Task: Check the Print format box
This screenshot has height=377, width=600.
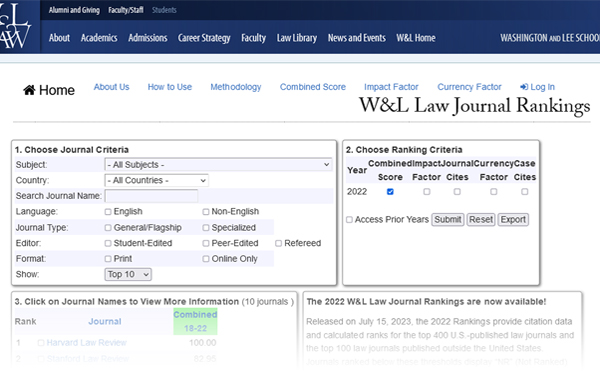Action: coord(108,259)
